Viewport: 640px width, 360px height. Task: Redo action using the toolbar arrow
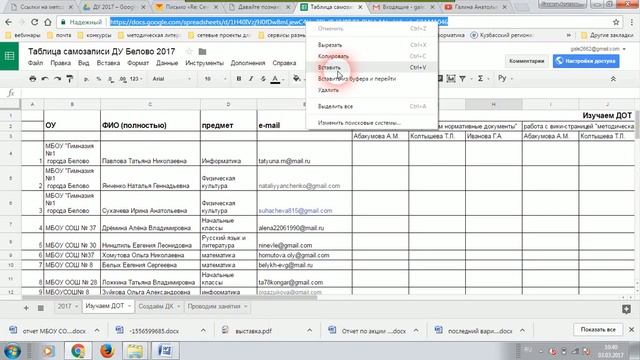click(x=57, y=79)
